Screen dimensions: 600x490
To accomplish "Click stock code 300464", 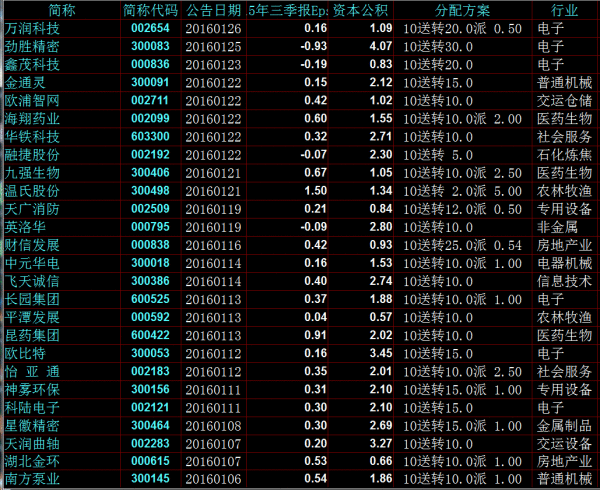I will pos(150,425).
